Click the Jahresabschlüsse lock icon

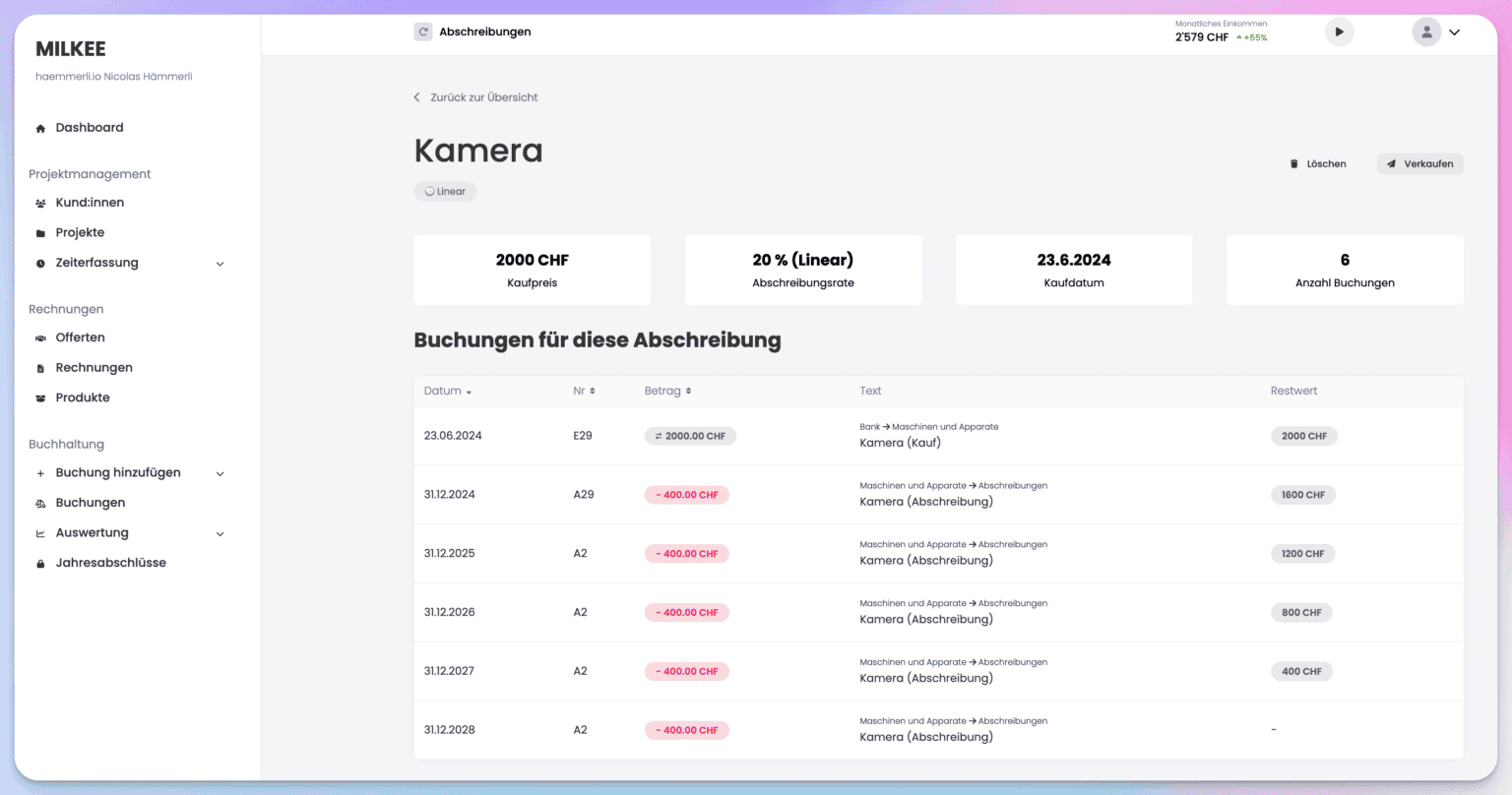pyautogui.click(x=40, y=564)
